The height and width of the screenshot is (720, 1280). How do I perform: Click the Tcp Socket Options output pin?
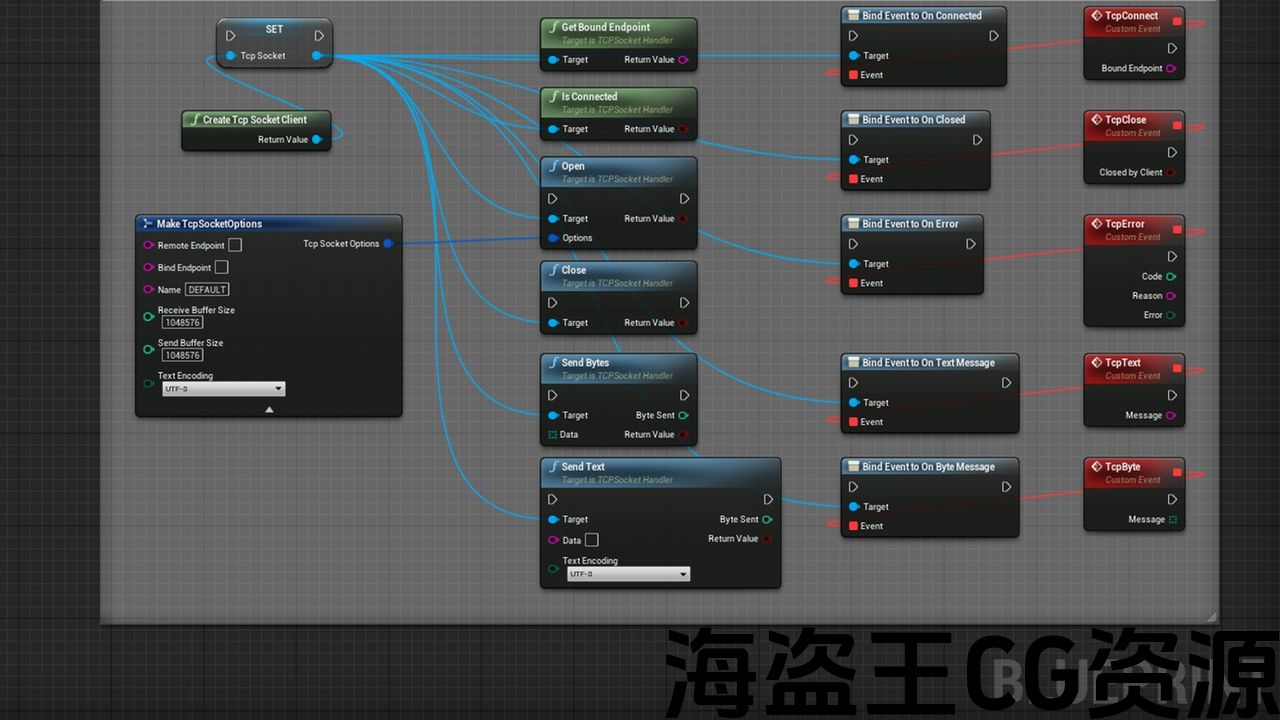(x=388, y=244)
